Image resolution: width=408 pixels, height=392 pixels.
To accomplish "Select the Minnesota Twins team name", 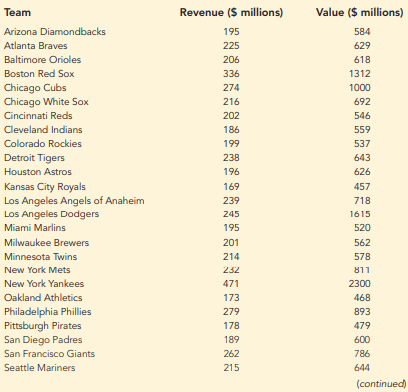I will [40, 257].
